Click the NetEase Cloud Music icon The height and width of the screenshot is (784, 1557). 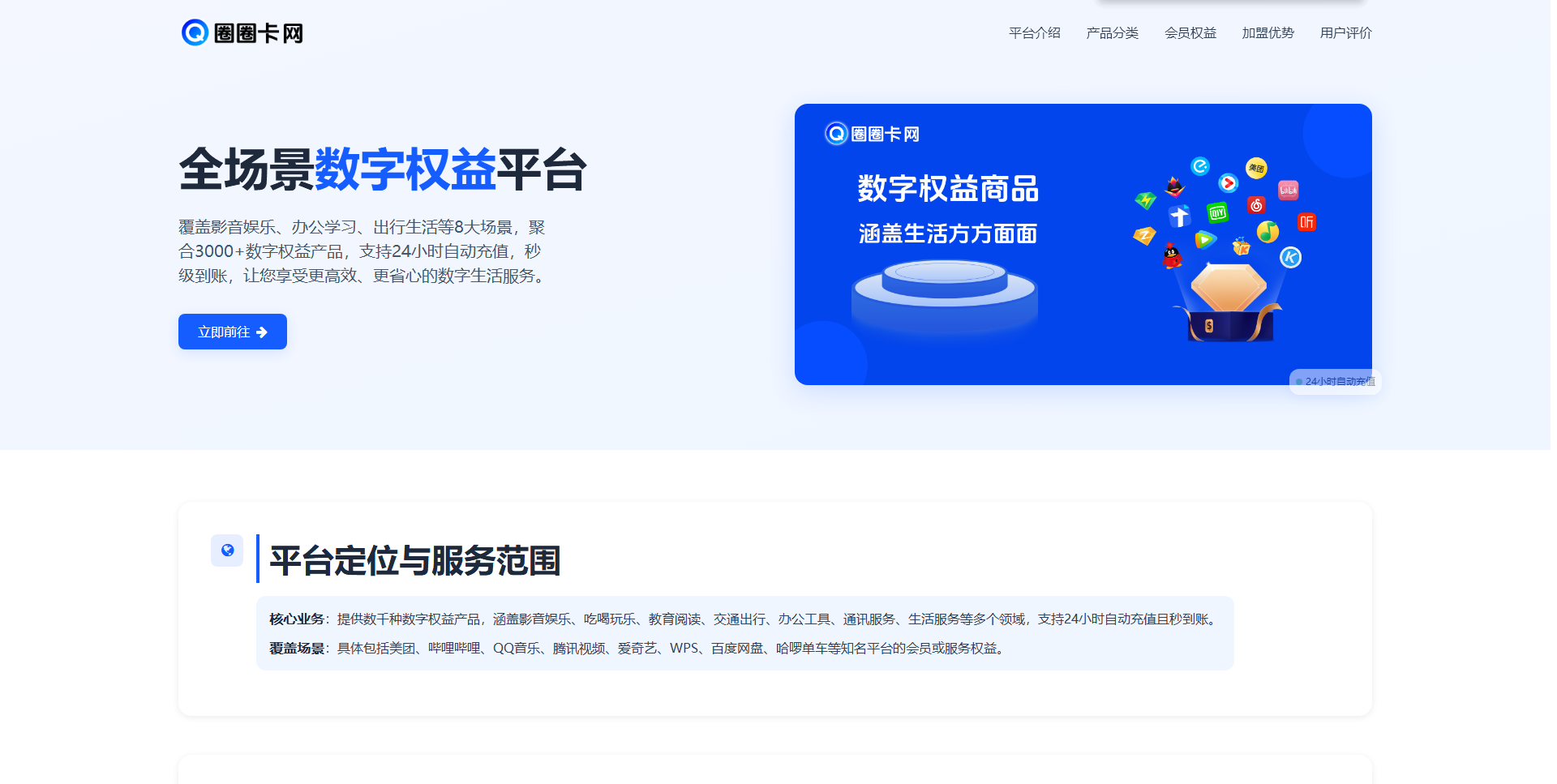1256,205
